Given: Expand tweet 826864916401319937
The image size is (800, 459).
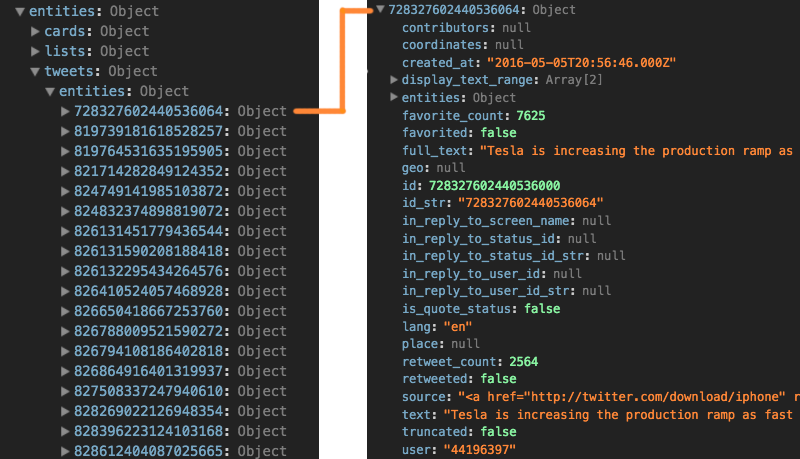Looking at the screenshot, I should (65, 371).
